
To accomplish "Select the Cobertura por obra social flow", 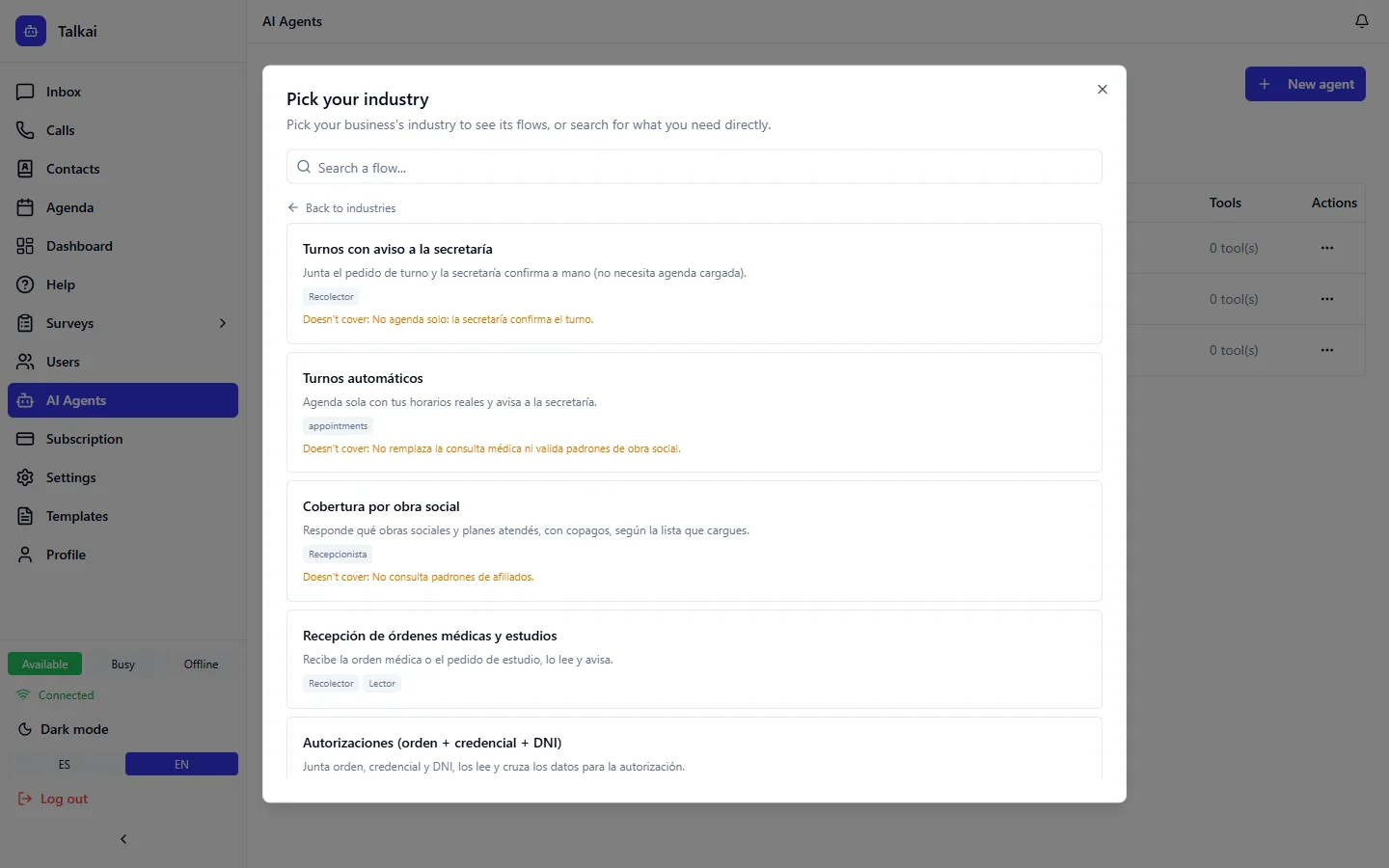I will tap(694, 541).
